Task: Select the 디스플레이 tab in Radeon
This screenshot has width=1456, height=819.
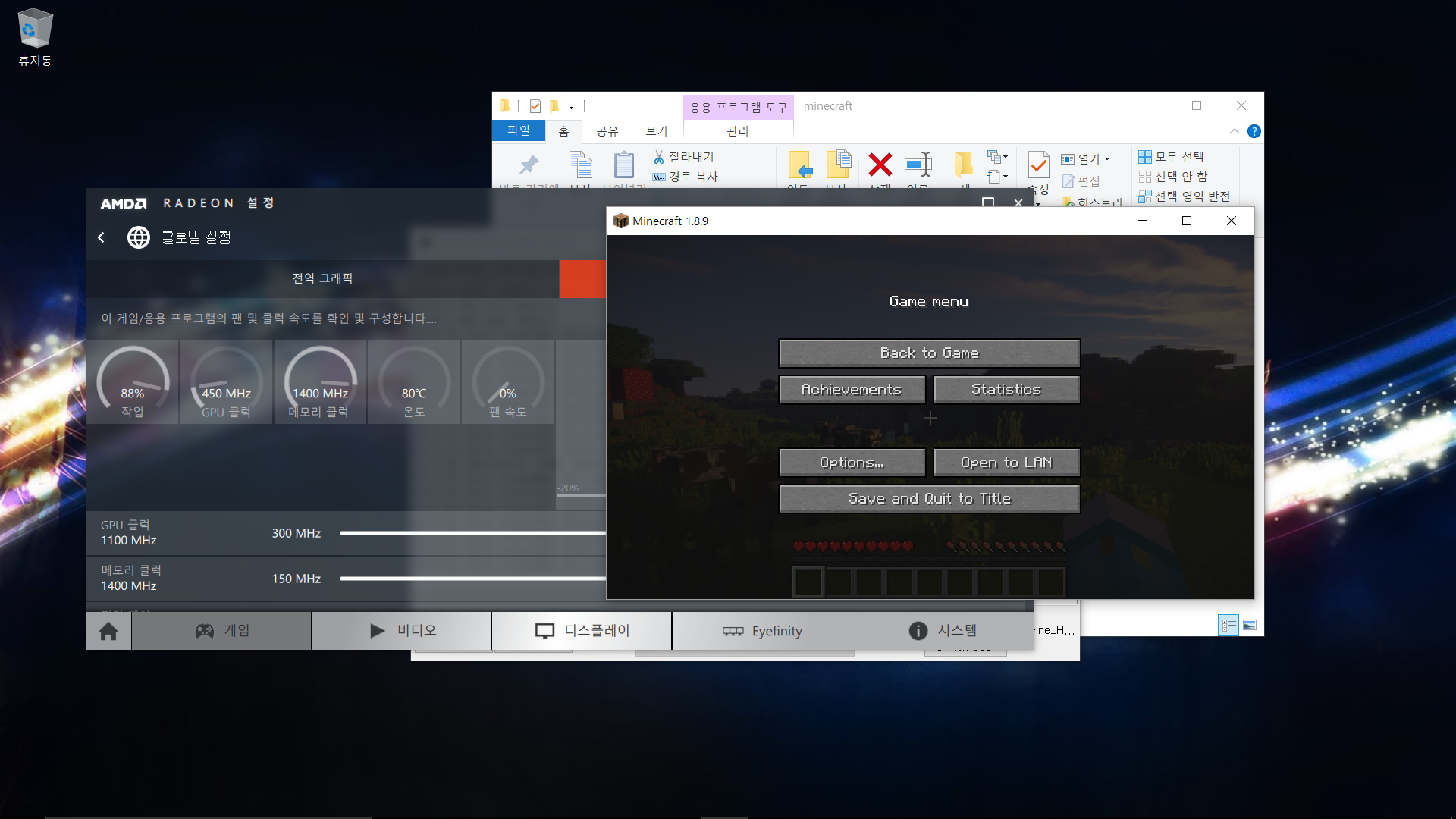Action: (x=582, y=631)
